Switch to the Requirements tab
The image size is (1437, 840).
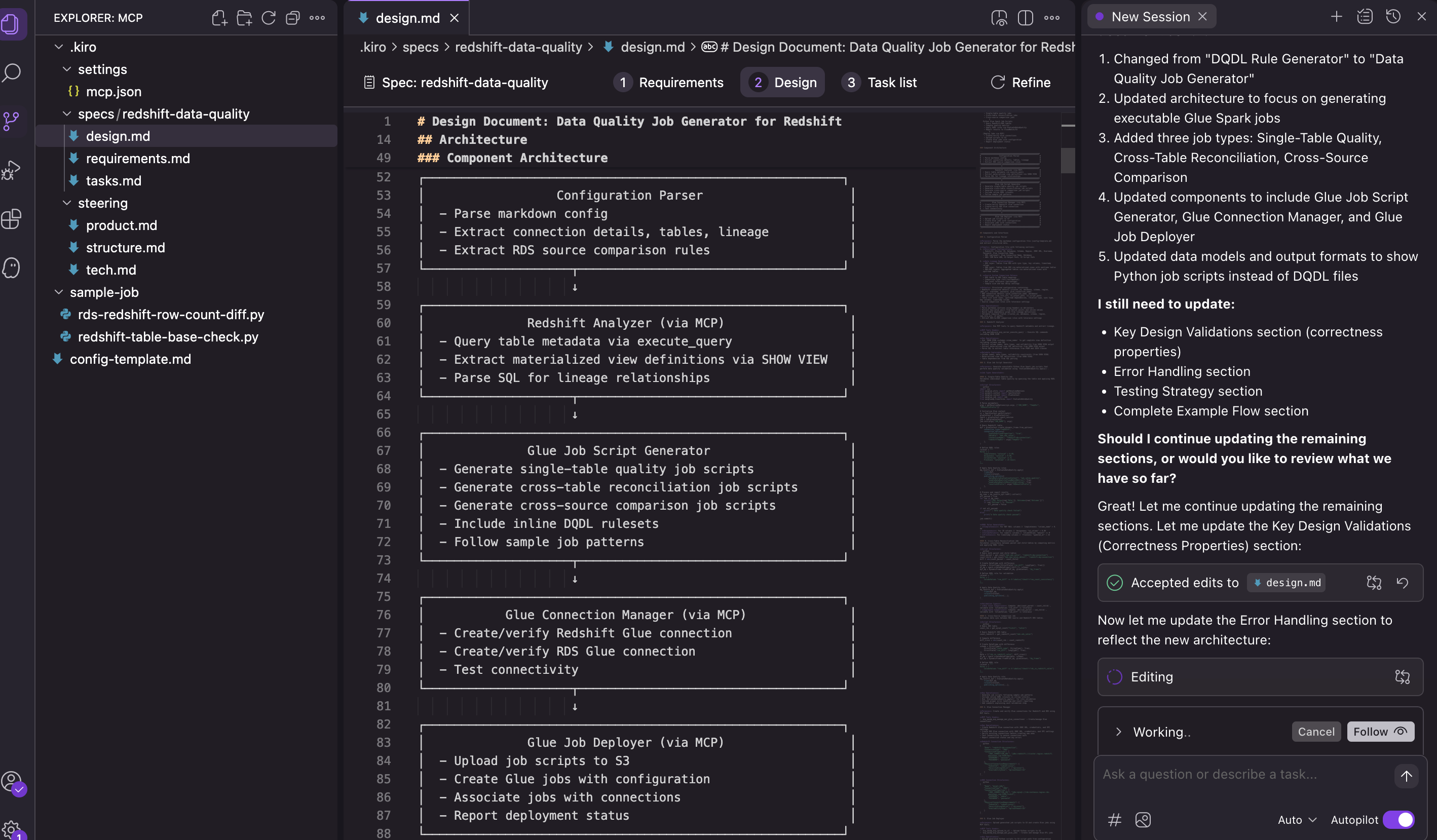pos(668,82)
